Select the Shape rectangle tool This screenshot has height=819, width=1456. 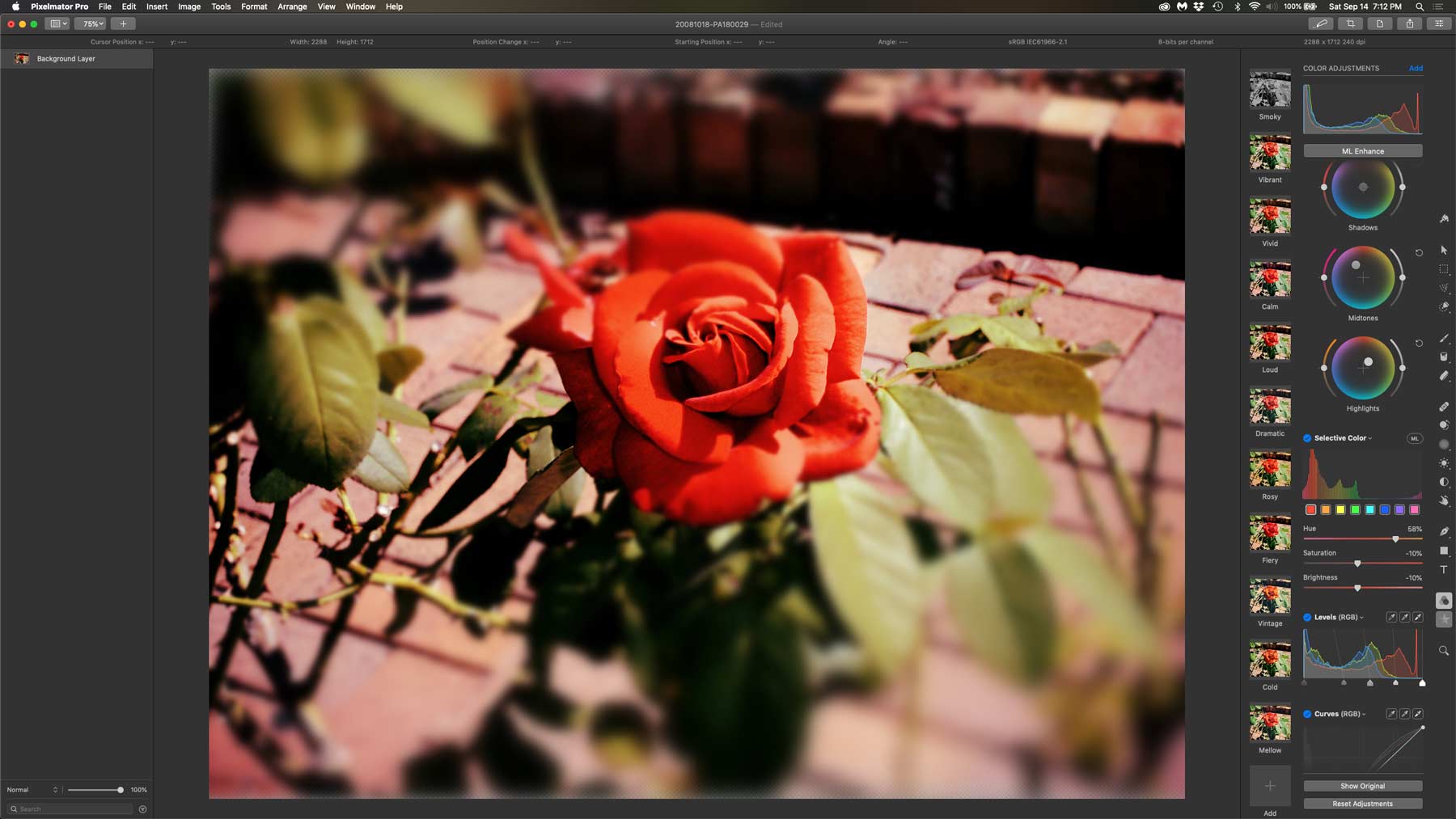tap(1444, 551)
